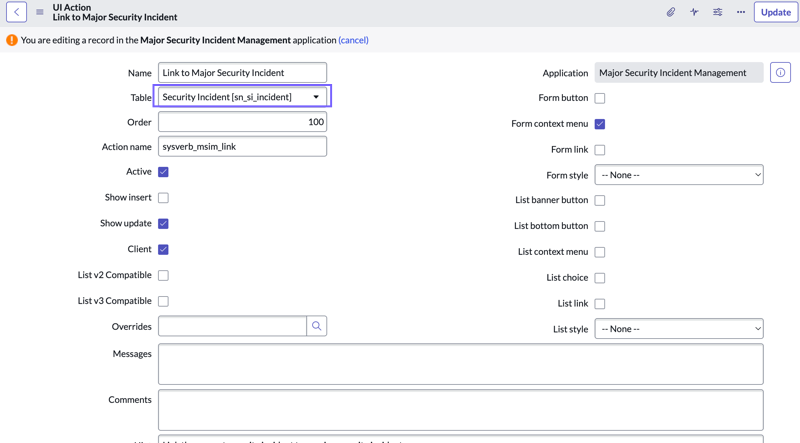
Task: Open the Form style dropdown
Action: [x=679, y=175]
